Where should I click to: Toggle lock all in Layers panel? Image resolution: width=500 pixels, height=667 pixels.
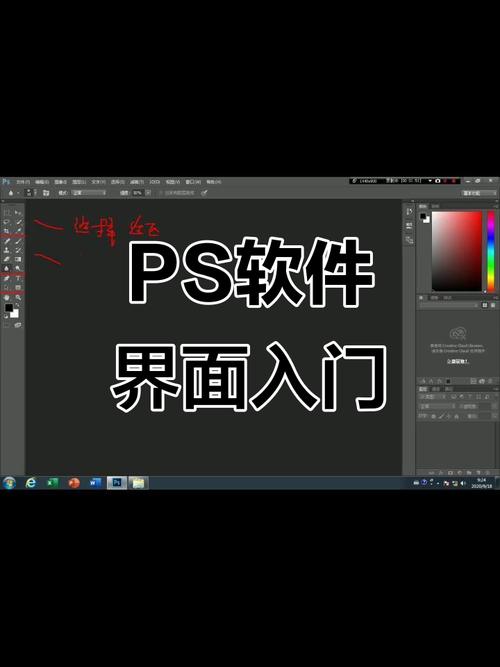point(457,416)
